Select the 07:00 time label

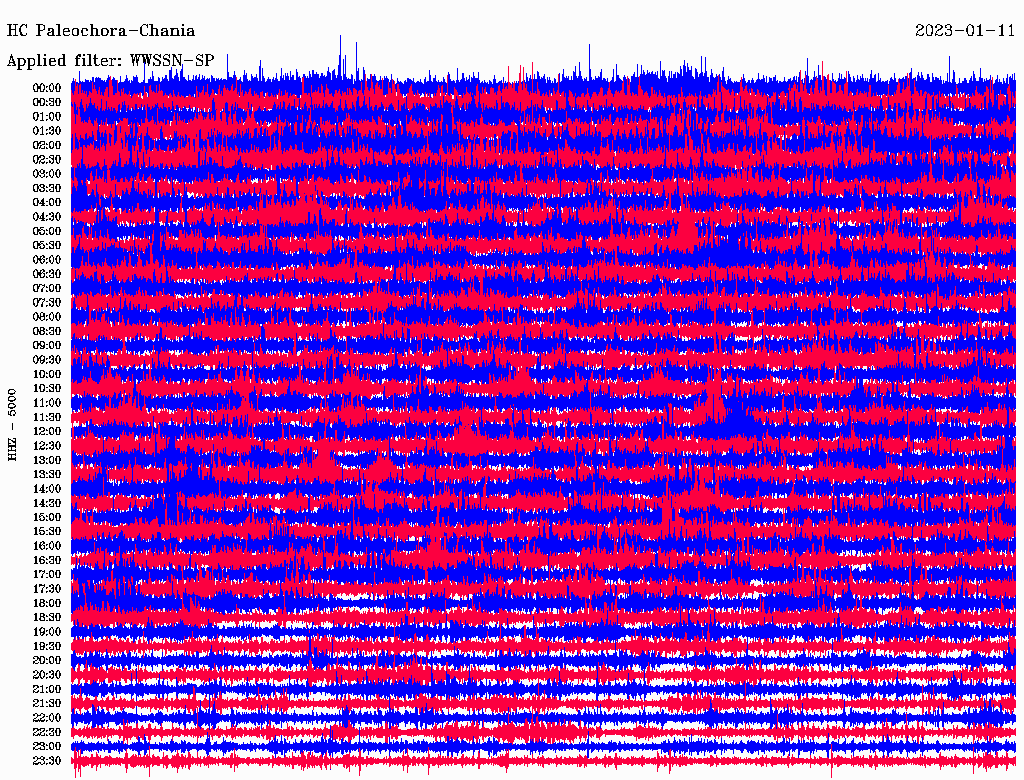coord(47,289)
